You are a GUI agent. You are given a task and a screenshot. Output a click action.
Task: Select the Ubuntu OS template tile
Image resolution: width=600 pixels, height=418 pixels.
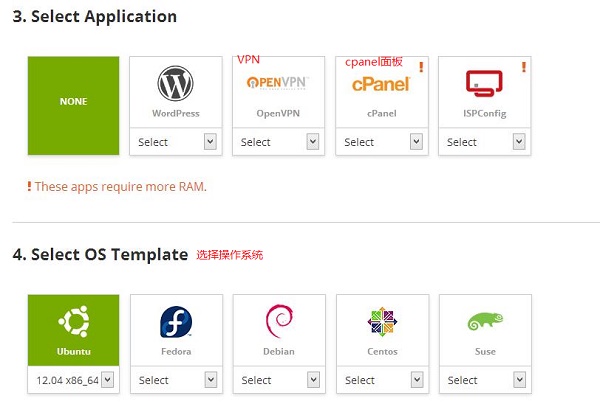point(73,330)
